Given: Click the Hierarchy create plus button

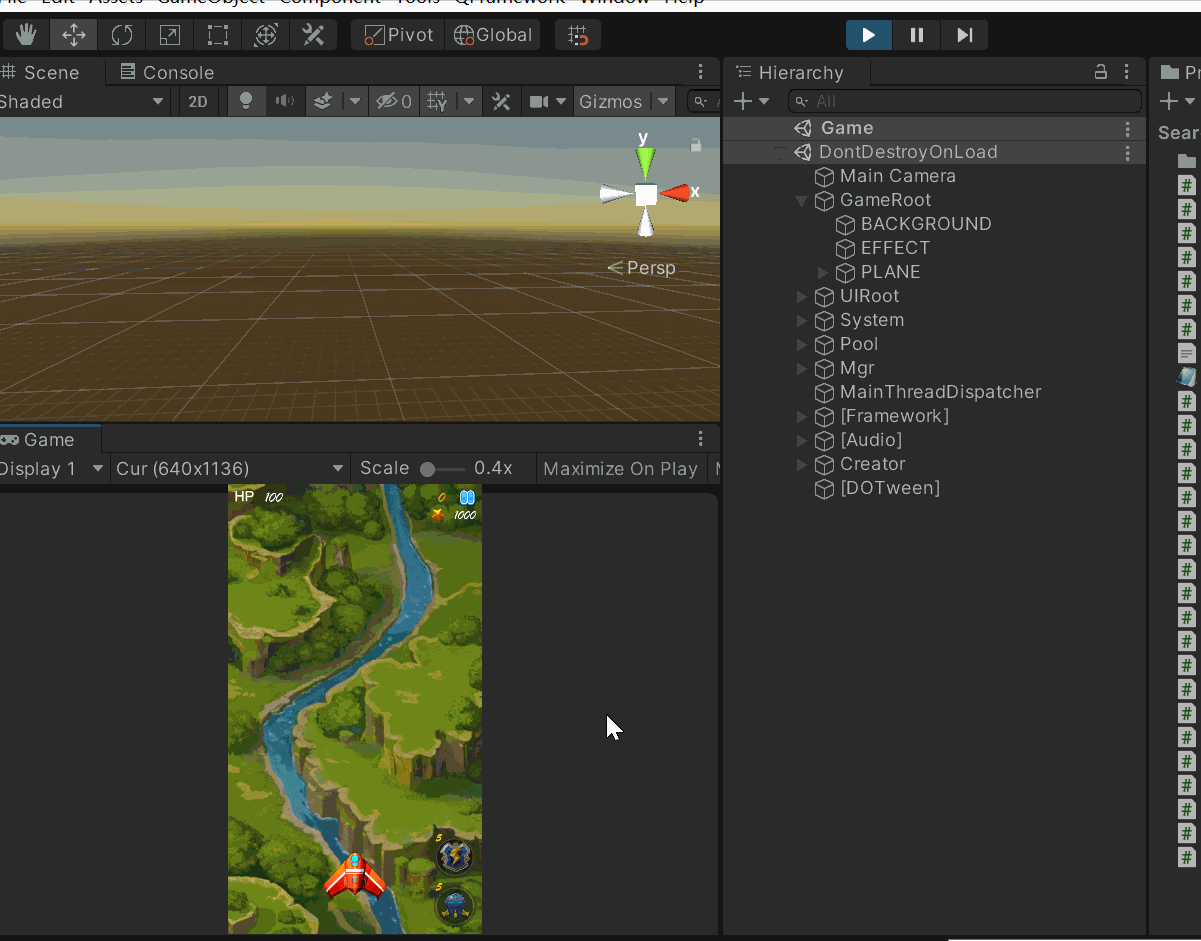Looking at the screenshot, I should click(743, 101).
